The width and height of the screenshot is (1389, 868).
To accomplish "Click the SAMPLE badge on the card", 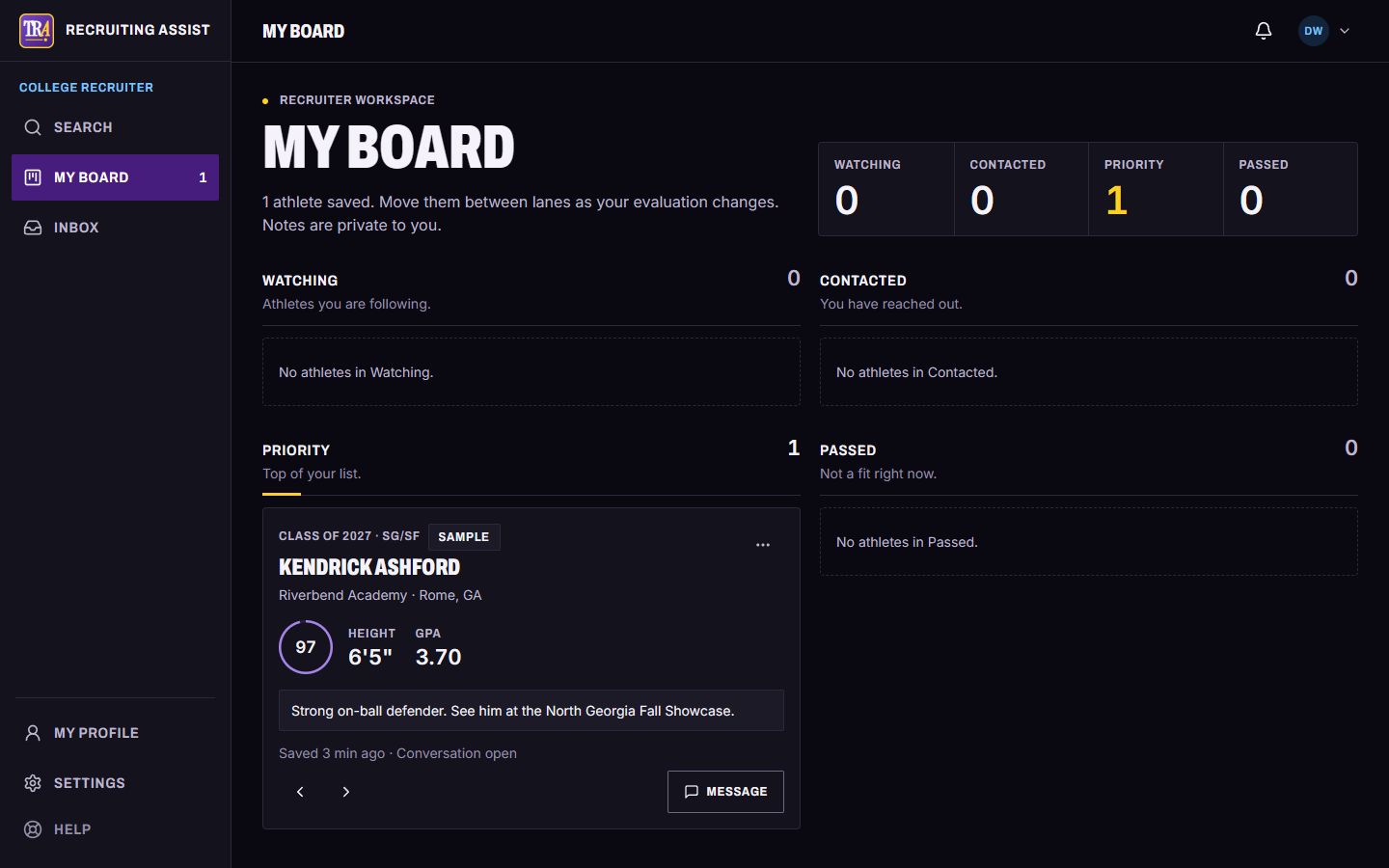I will tap(464, 537).
